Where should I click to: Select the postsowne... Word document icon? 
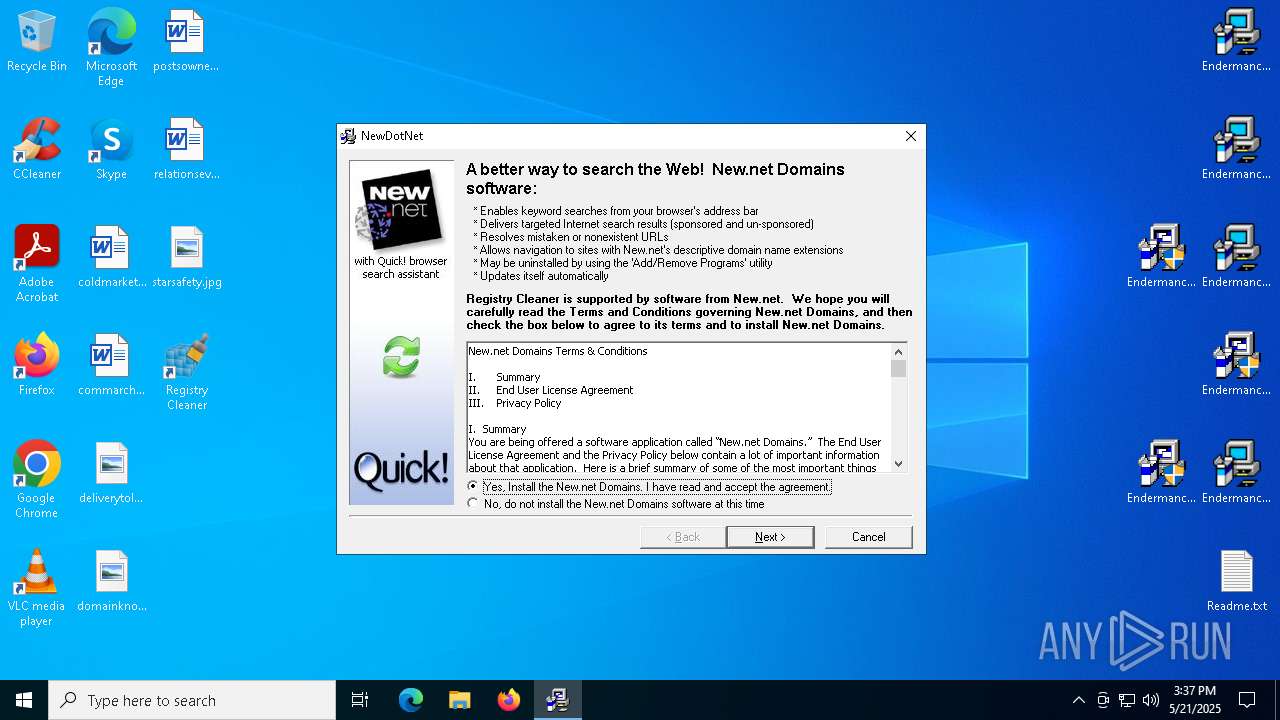[186, 41]
